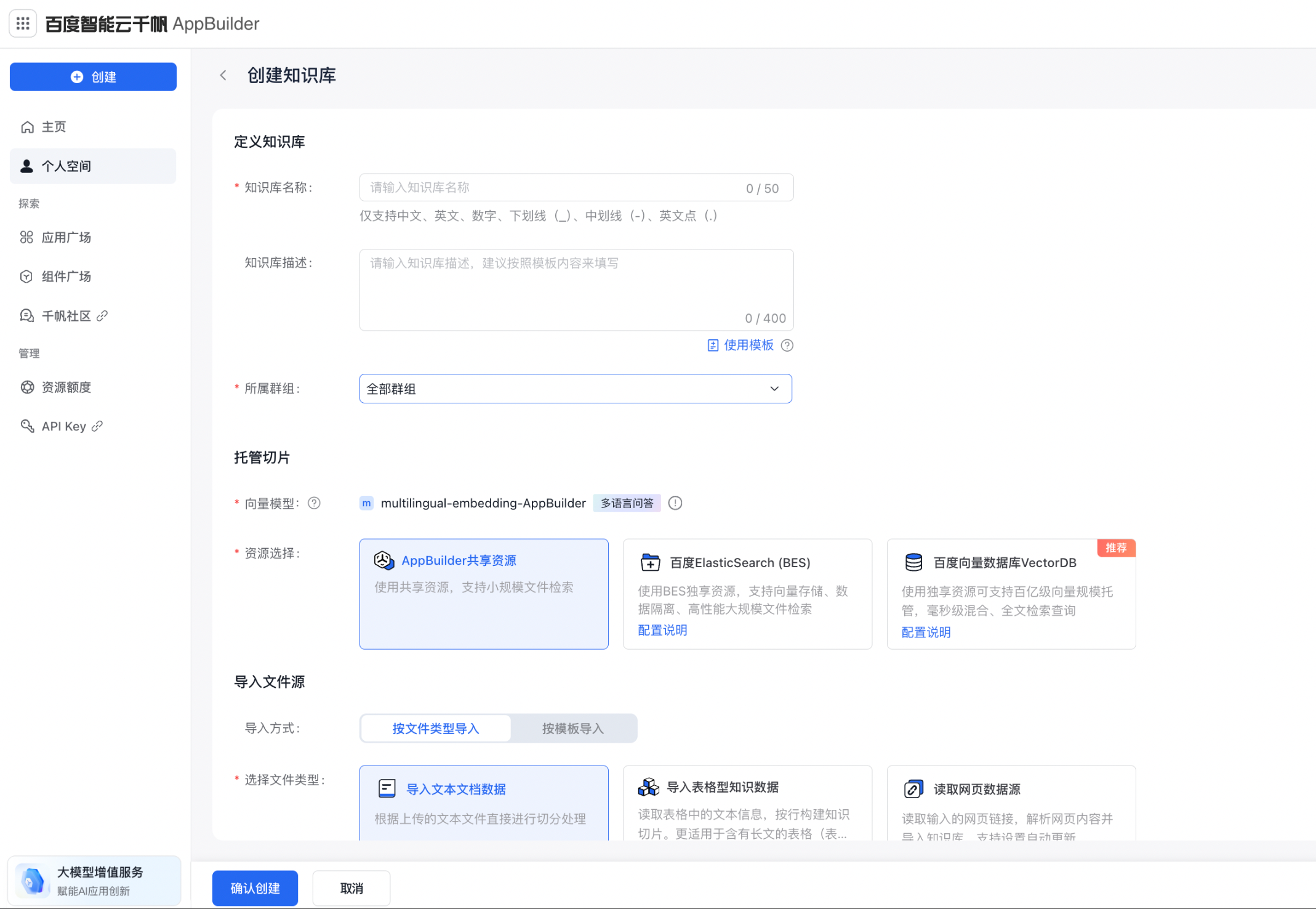Click the VectorDB database icon
The image size is (1316, 909).
click(x=914, y=562)
